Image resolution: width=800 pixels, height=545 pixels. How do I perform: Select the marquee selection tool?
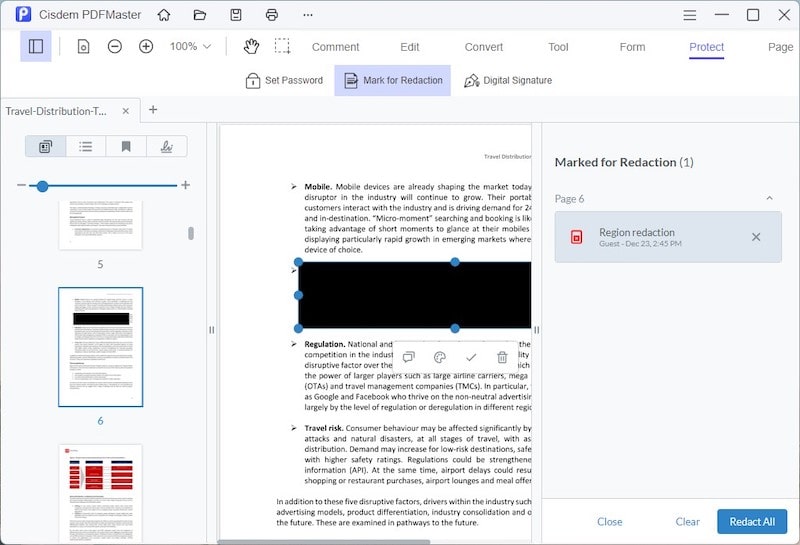(282, 46)
